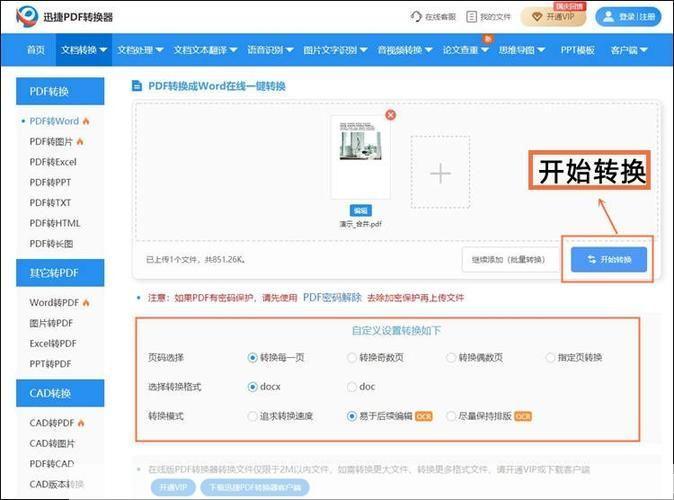Image resolution: width=674 pixels, height=500 pixels.
Task: Choose docx output format
Action: pos(252,387)
